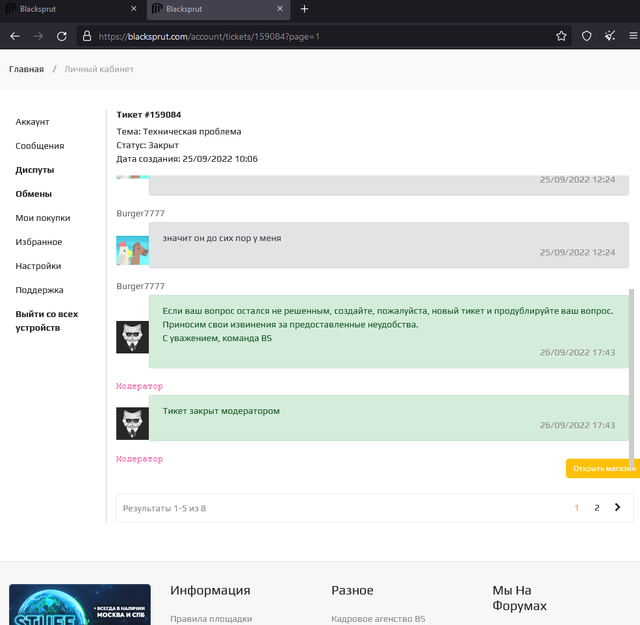The width and height of the screenshot is (640, 625).
Task: Open Аккаунт in the sidebar
Action: pyautogui.click(x=32, y=122)
